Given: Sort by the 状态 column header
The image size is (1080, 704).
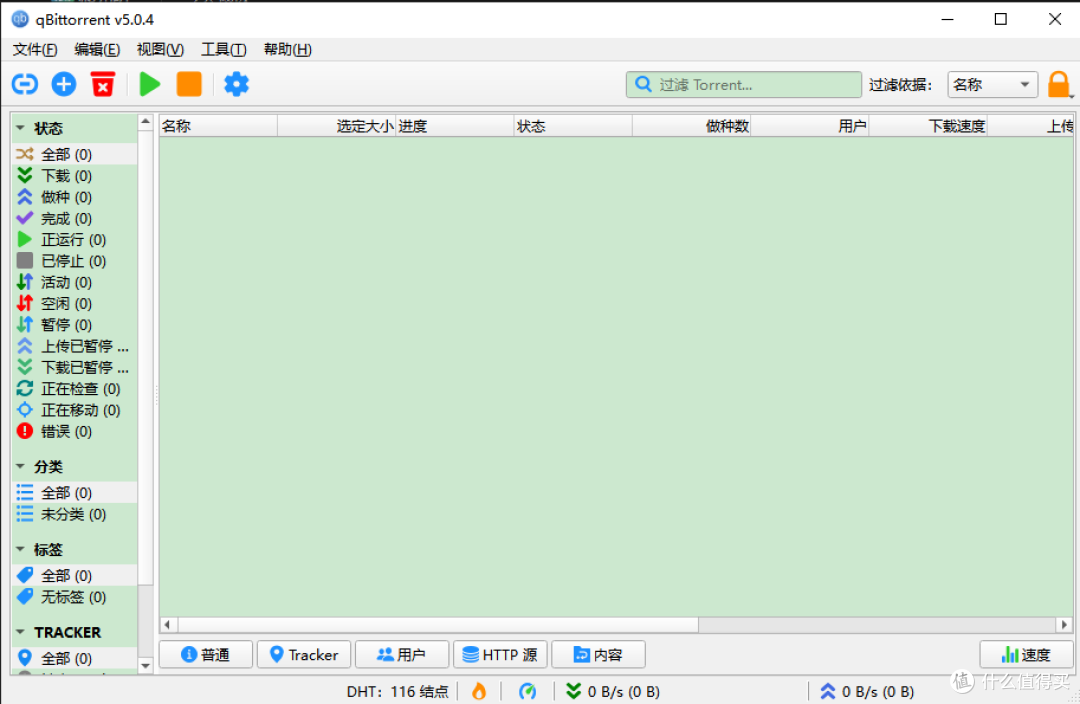Looking at the screenshot, I should point(573,126).
